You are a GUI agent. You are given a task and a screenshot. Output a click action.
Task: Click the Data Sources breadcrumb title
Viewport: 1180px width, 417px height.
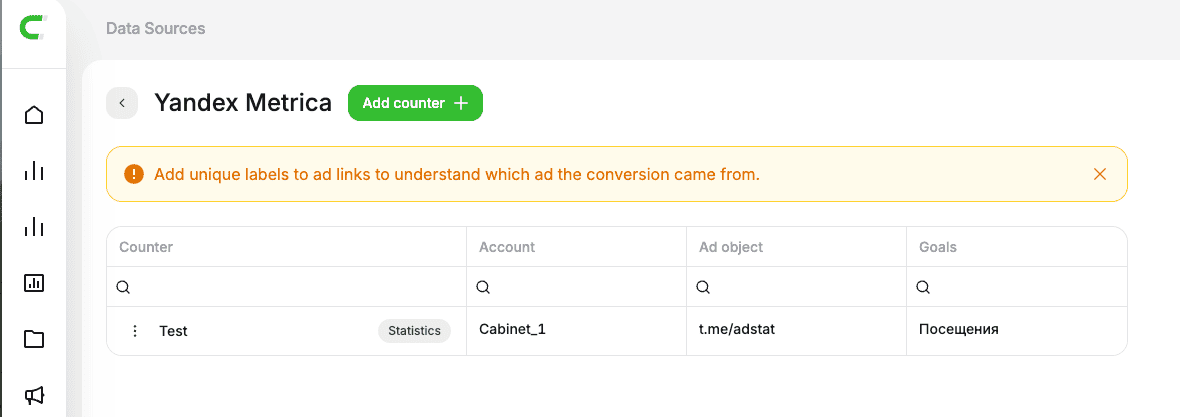(156, 29)
